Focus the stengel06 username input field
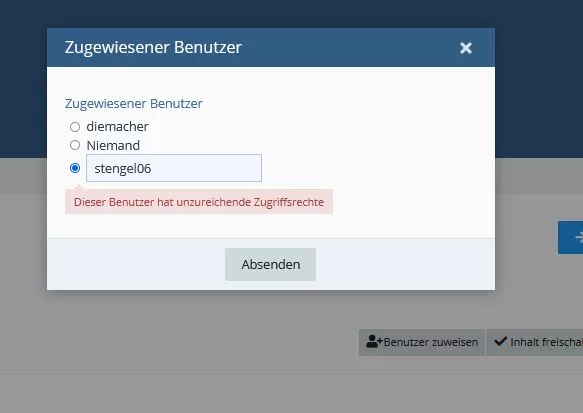Image resolution: width=583 pixels, height=413 pixels. (x=174, y=168)
